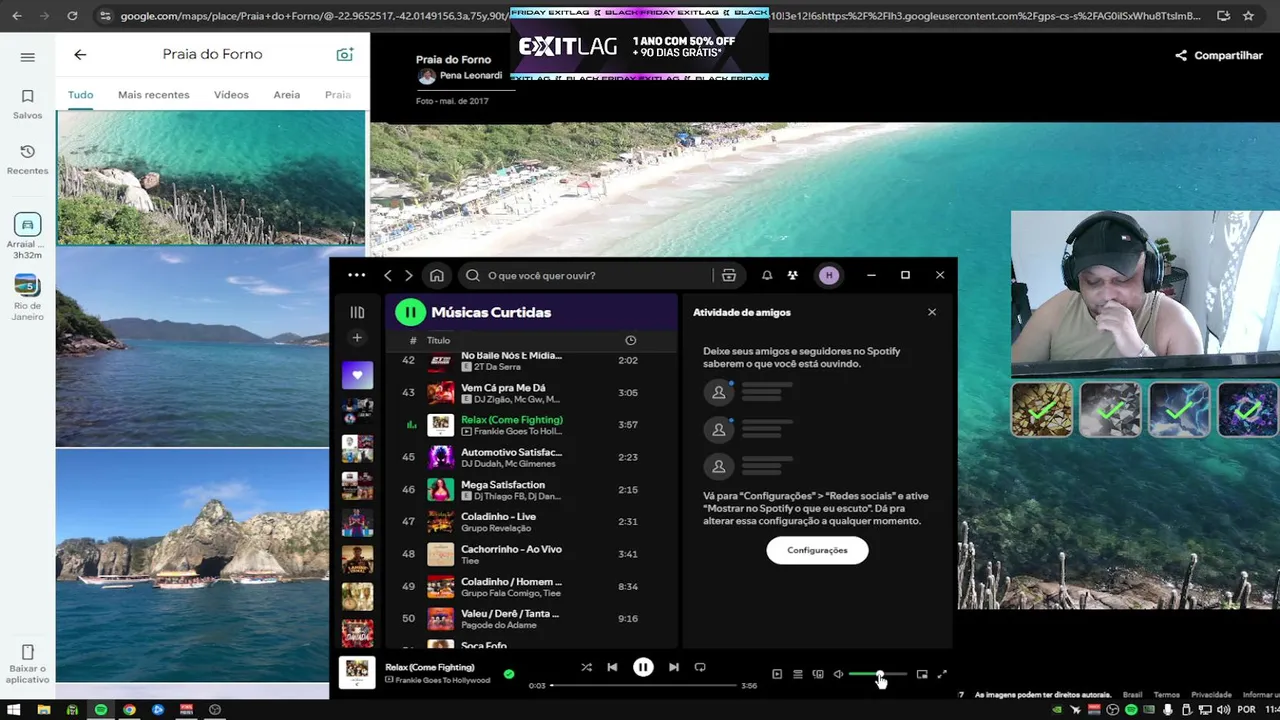Open the Spotify profile avatar H

(x=828, y=276)
